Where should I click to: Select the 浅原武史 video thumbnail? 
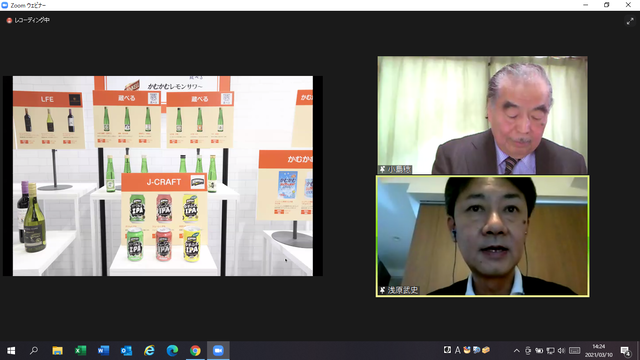[482, 236]
